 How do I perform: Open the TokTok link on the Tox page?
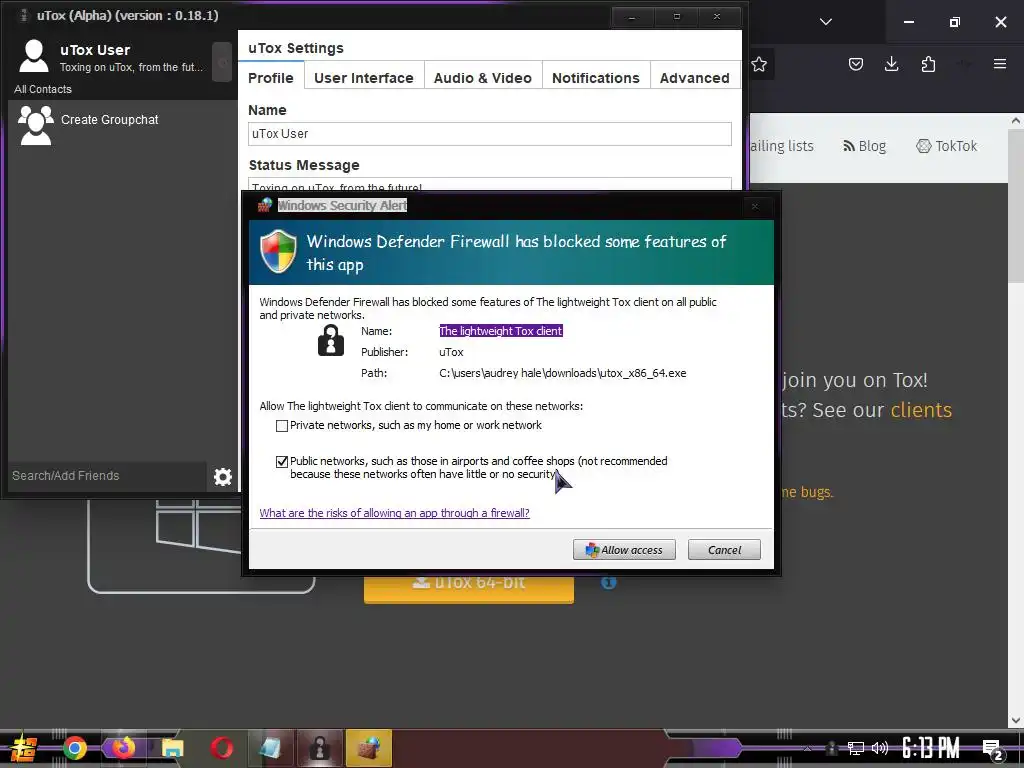click(946, 146)
